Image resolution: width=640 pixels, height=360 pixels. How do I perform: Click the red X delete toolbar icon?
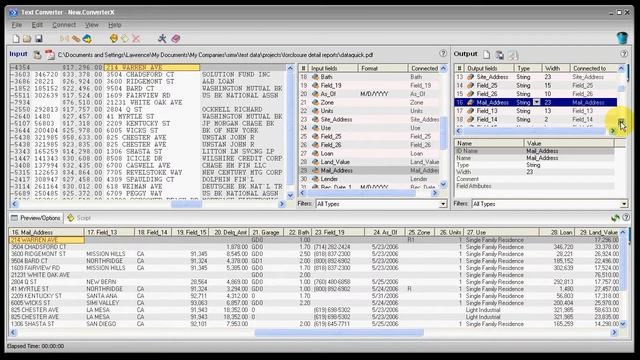point(136,39)
